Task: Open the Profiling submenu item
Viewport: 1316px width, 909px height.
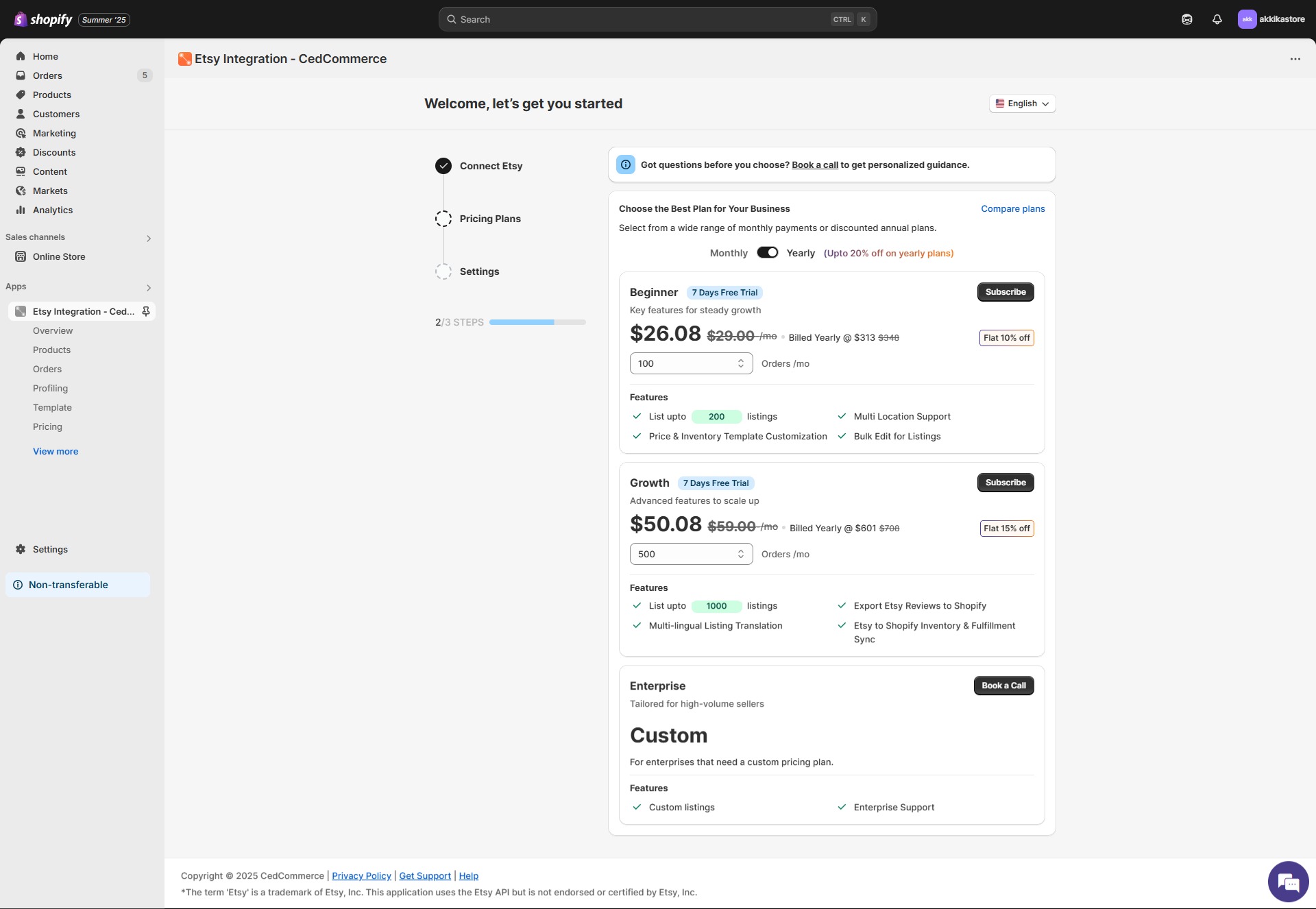Action: (50, 388)
